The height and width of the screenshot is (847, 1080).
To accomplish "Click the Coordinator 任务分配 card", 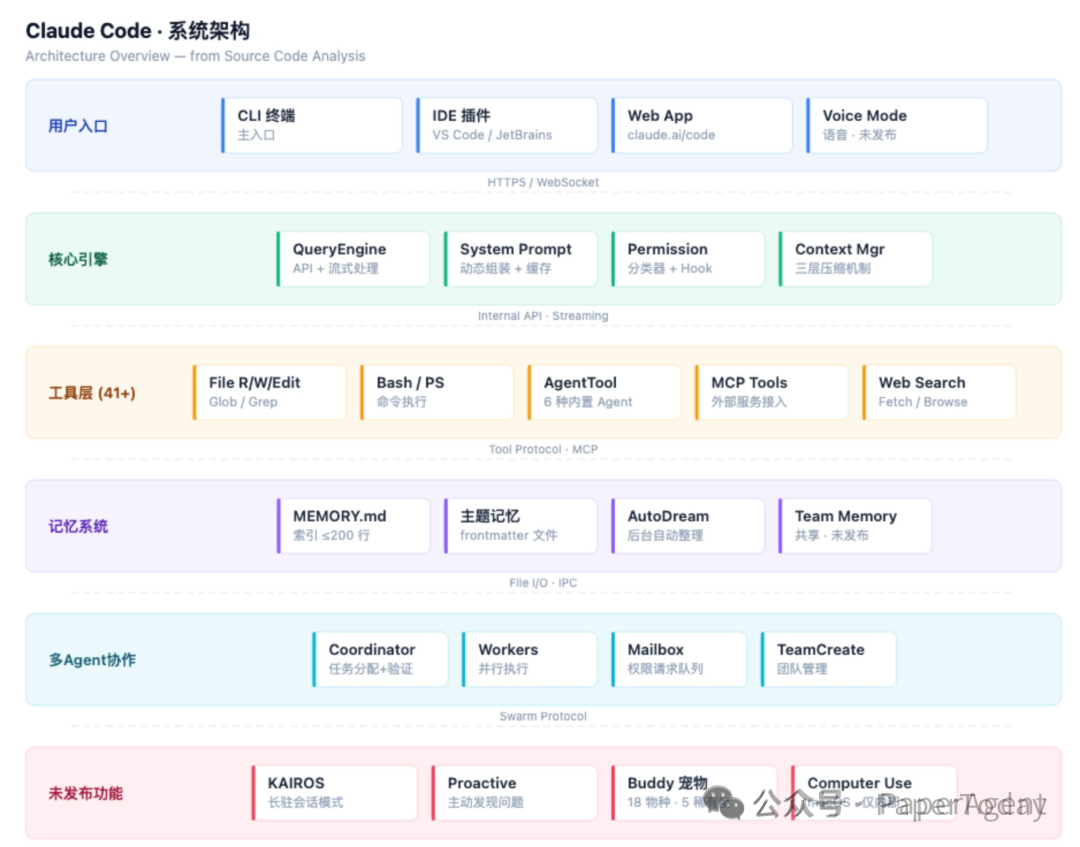I will (x=380, y=658).
